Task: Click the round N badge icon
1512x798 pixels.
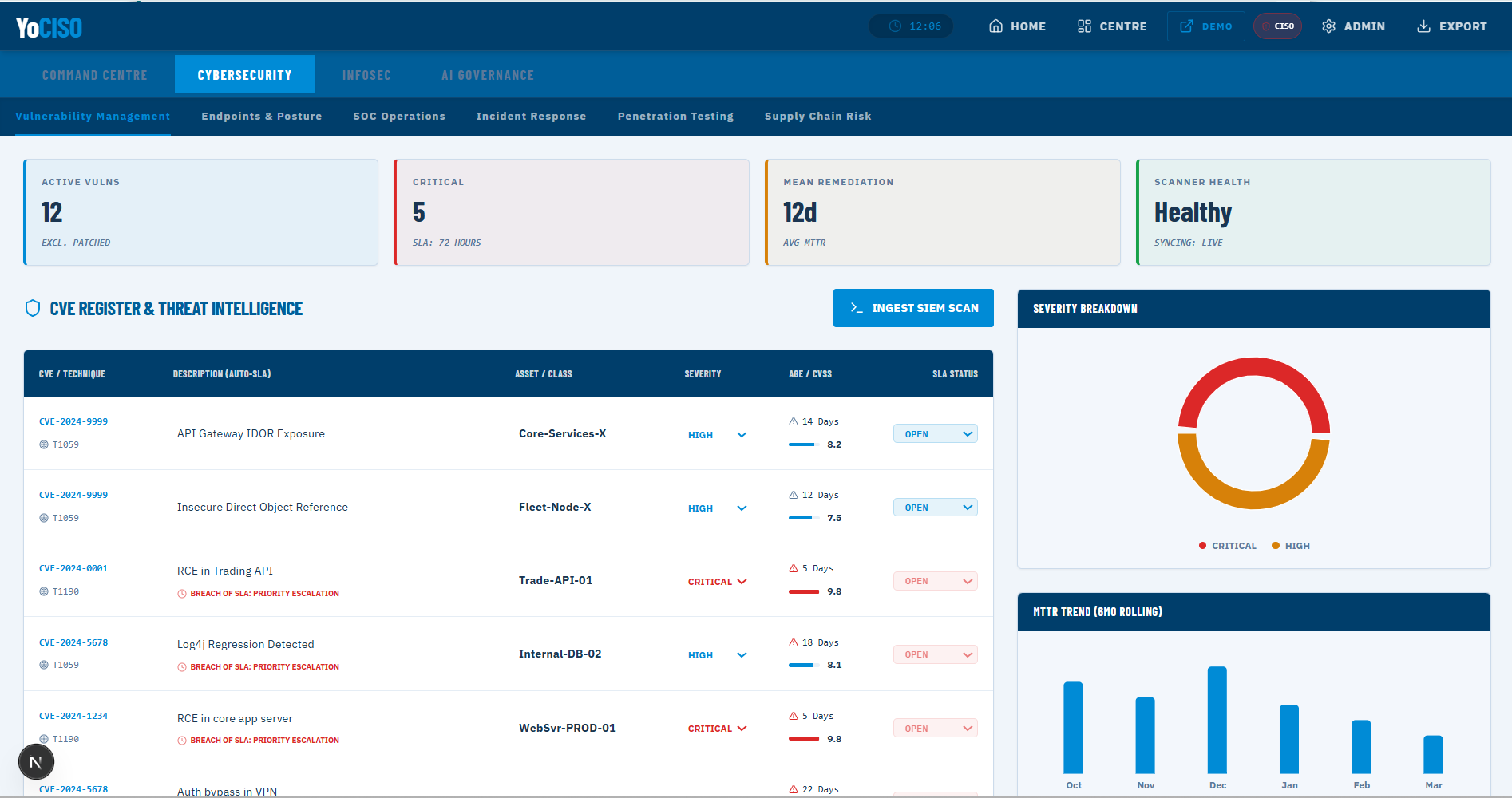Action: pyautogui.click(x=36, y=762)
